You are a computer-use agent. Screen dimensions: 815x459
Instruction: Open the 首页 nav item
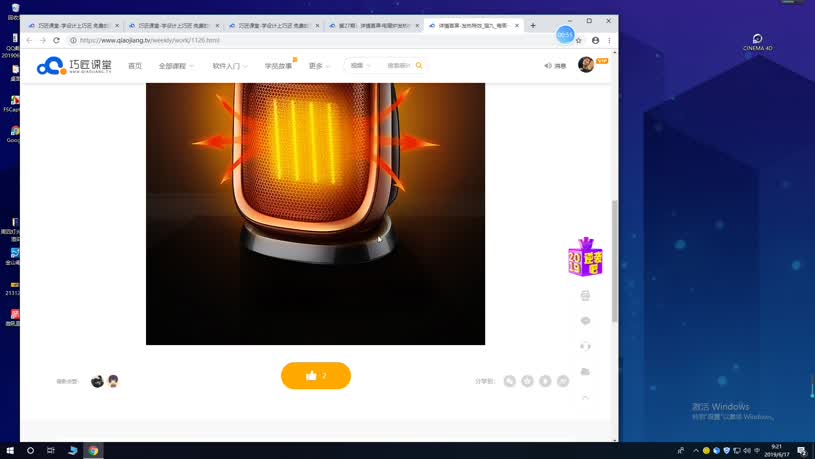click(x=135, y=66)
